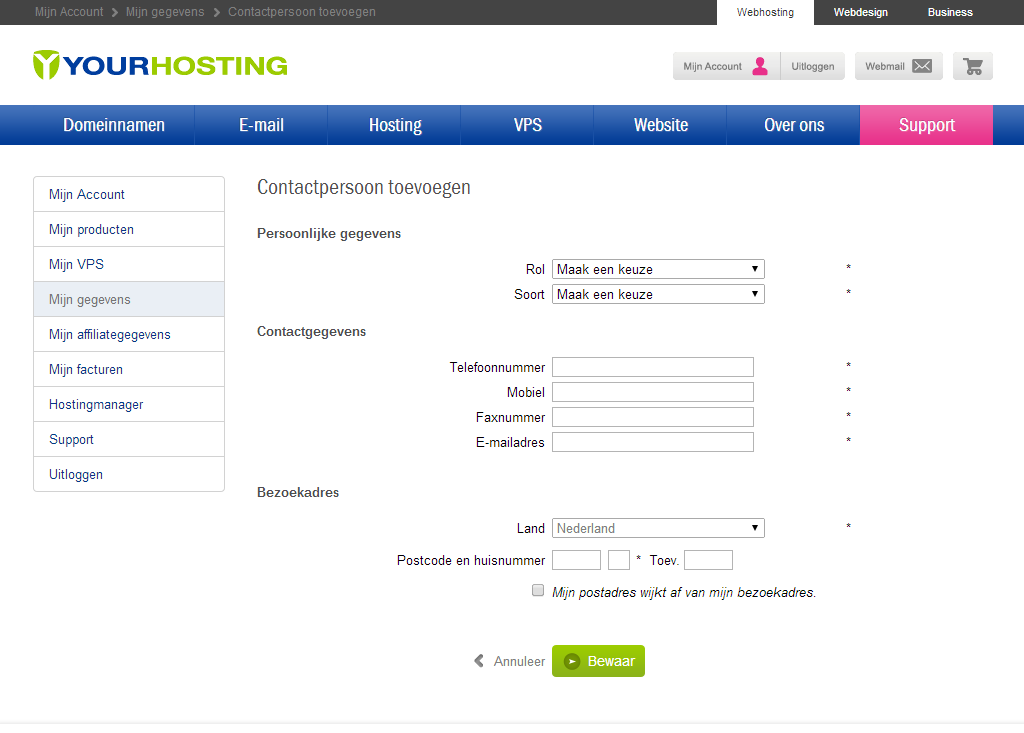Switch to the Webdesign tab

pyautogui.click(x=860, y=12)
